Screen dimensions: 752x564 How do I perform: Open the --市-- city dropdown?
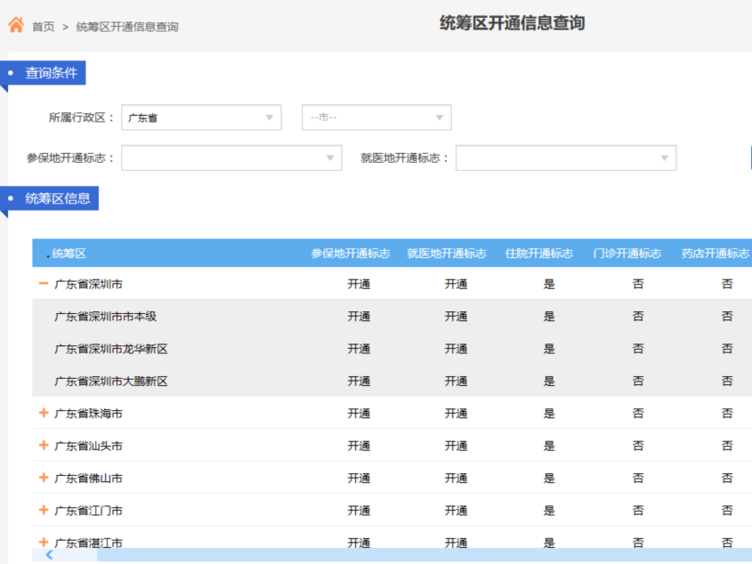(x=376, y=118)
